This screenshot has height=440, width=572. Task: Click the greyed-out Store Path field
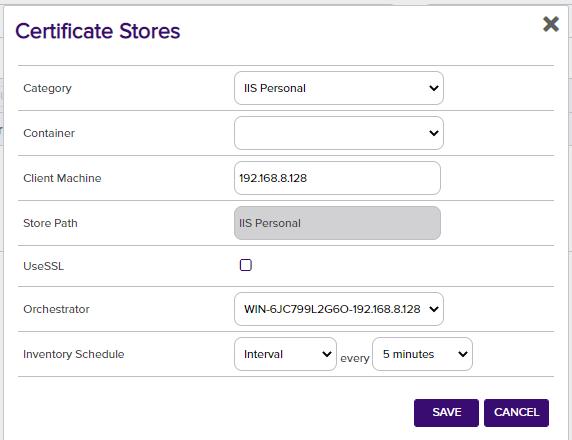[x=337, y=223]
